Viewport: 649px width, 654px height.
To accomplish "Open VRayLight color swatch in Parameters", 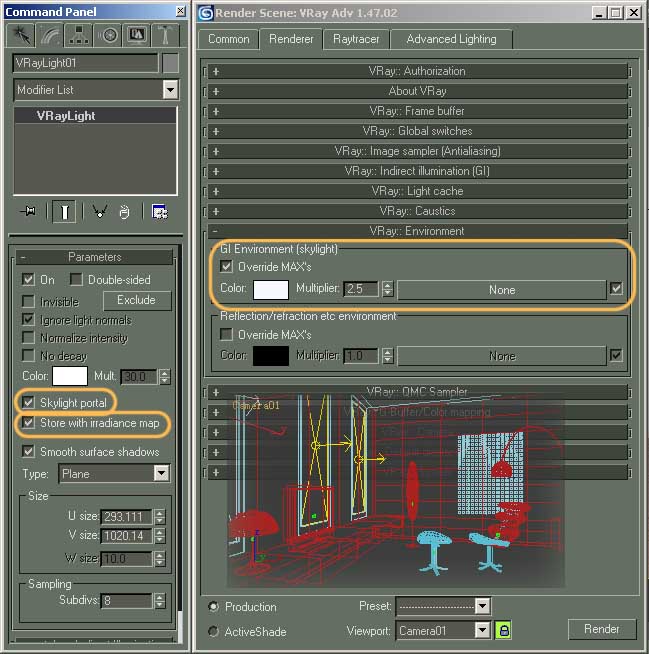I will [70, 376].
